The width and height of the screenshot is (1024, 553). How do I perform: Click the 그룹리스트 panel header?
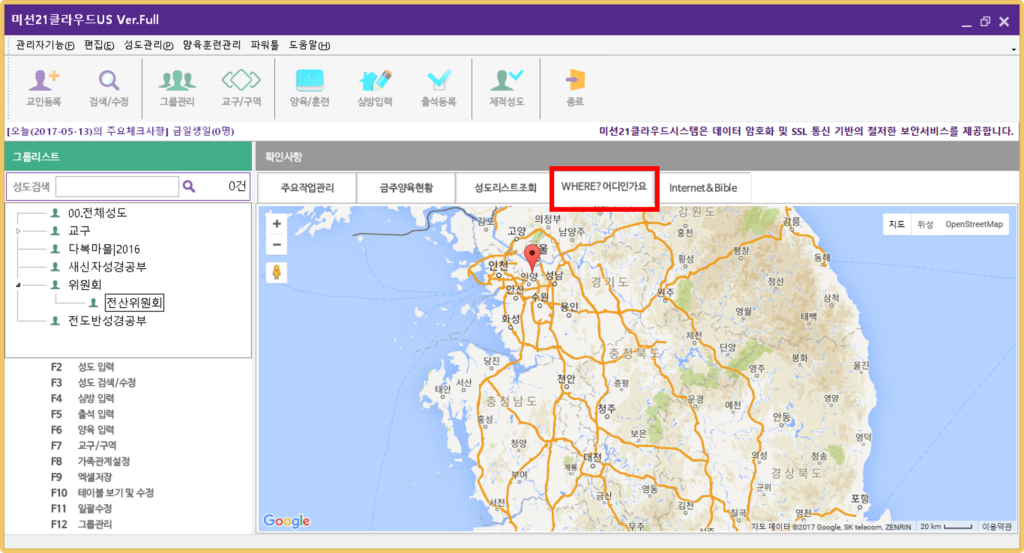(x=129, y=157)
